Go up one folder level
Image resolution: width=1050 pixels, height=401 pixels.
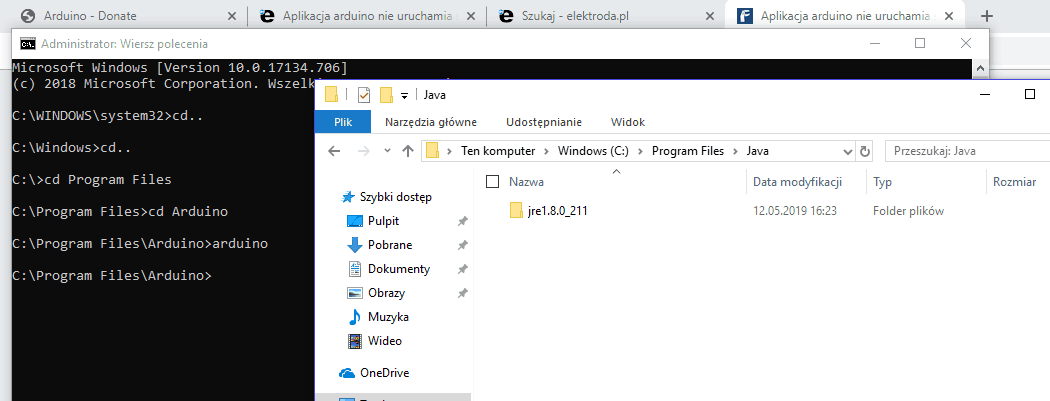(407, 151)
